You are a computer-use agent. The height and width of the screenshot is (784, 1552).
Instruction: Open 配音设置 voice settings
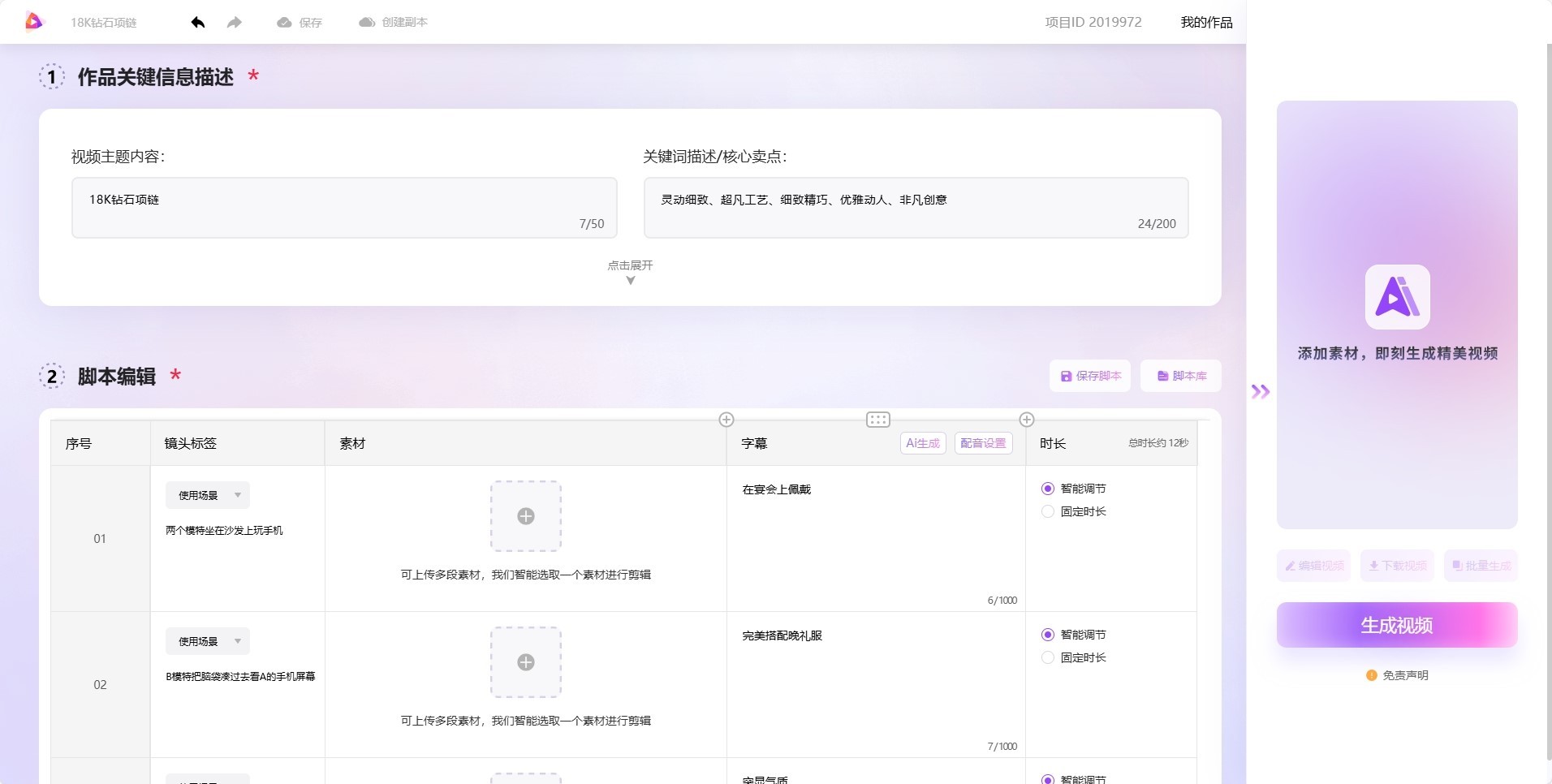[x=983, y=443]
